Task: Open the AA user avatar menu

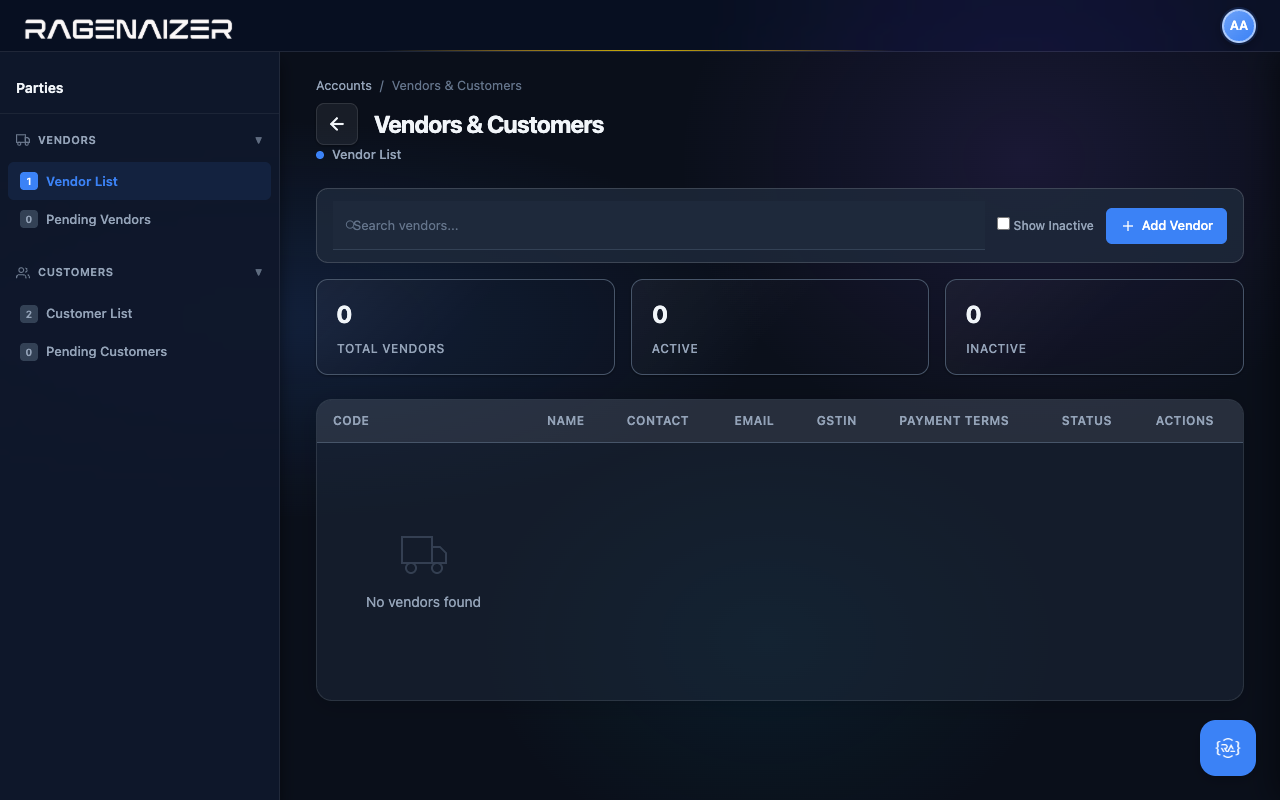Action: click(1239, 26)
